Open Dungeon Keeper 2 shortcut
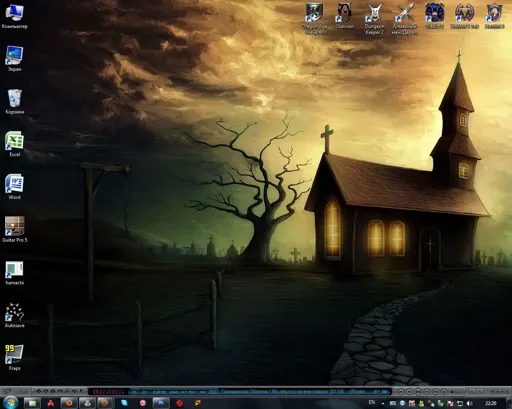The width and height of the screenshot is (512, 409). (x=374, y=18)
